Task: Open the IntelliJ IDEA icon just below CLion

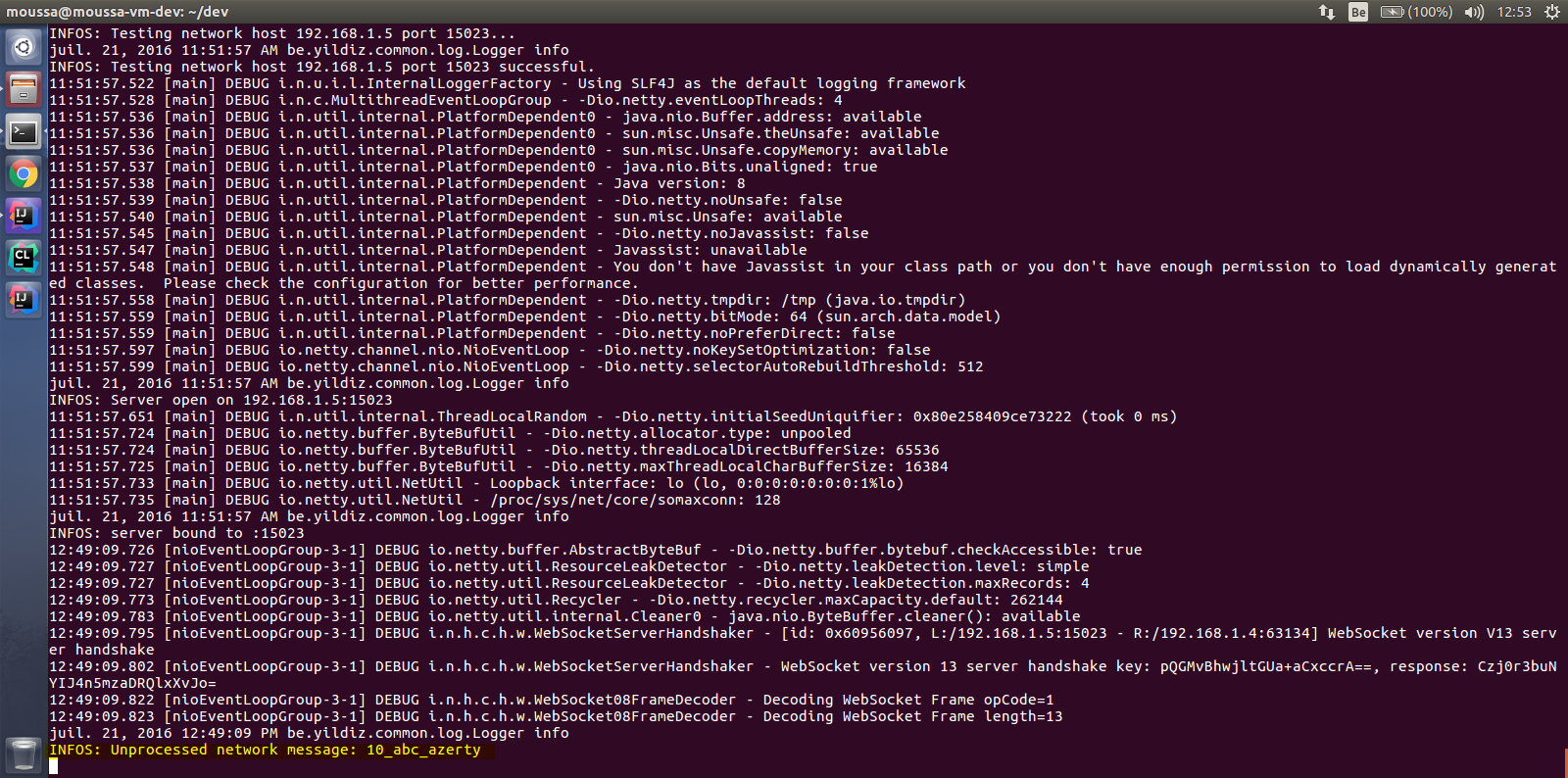Action: 24,299
